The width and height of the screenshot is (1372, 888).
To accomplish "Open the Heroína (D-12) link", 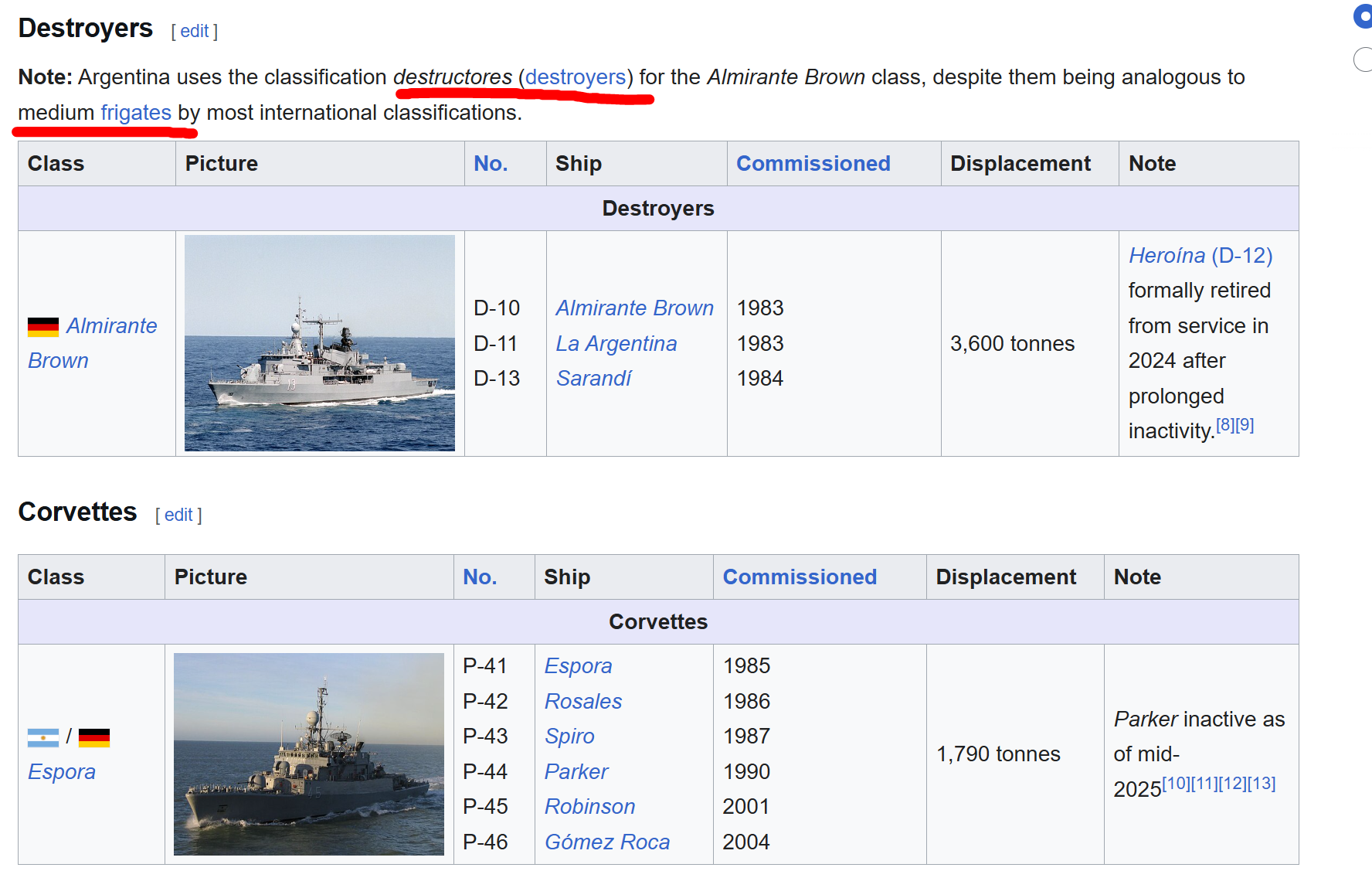I will coord(1200,255).
